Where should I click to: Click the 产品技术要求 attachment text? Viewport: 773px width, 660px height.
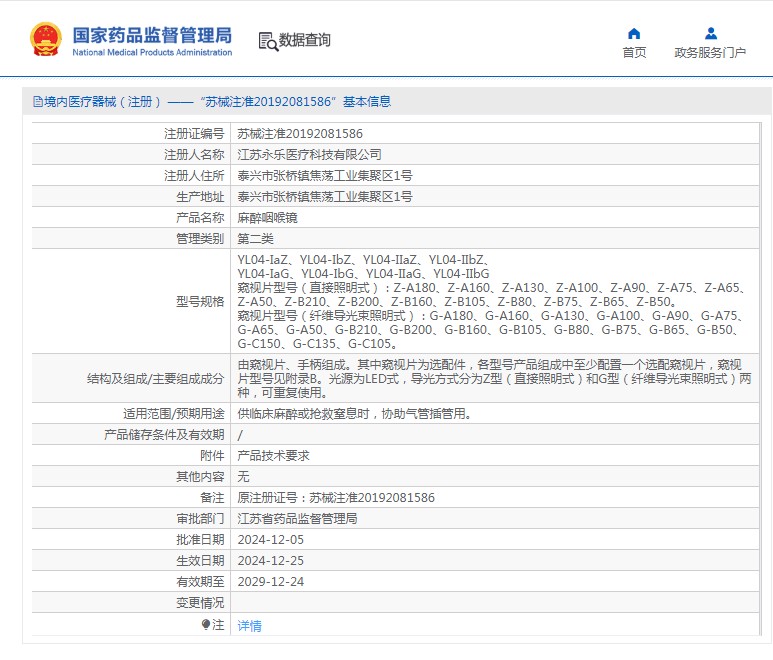[x=273, y=456]
